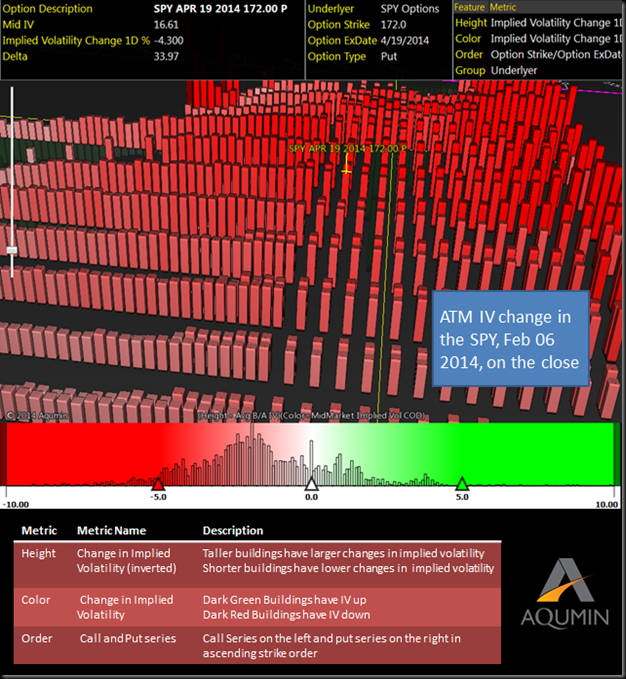
Task: Click the Aqumin logo
Action: point(565,594)
